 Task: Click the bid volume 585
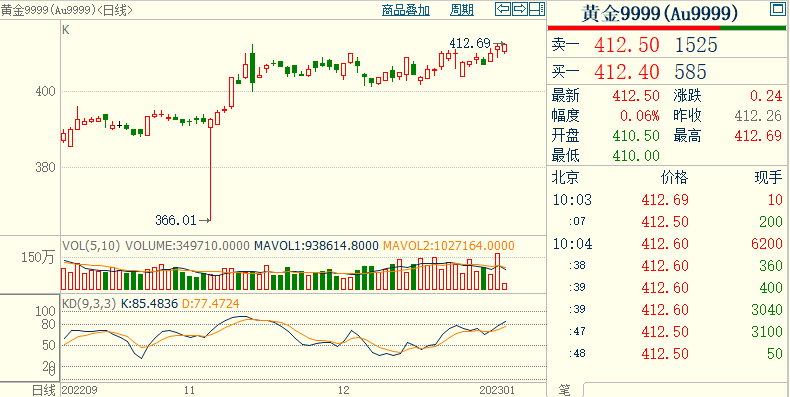[x=690, y=72]
